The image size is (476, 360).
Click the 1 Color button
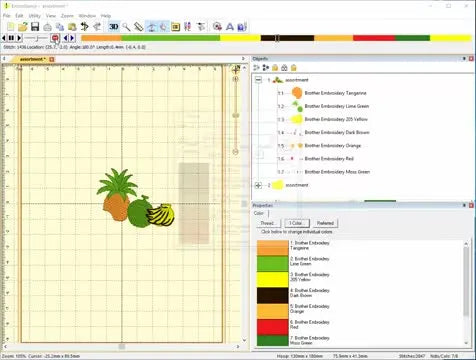297,223
